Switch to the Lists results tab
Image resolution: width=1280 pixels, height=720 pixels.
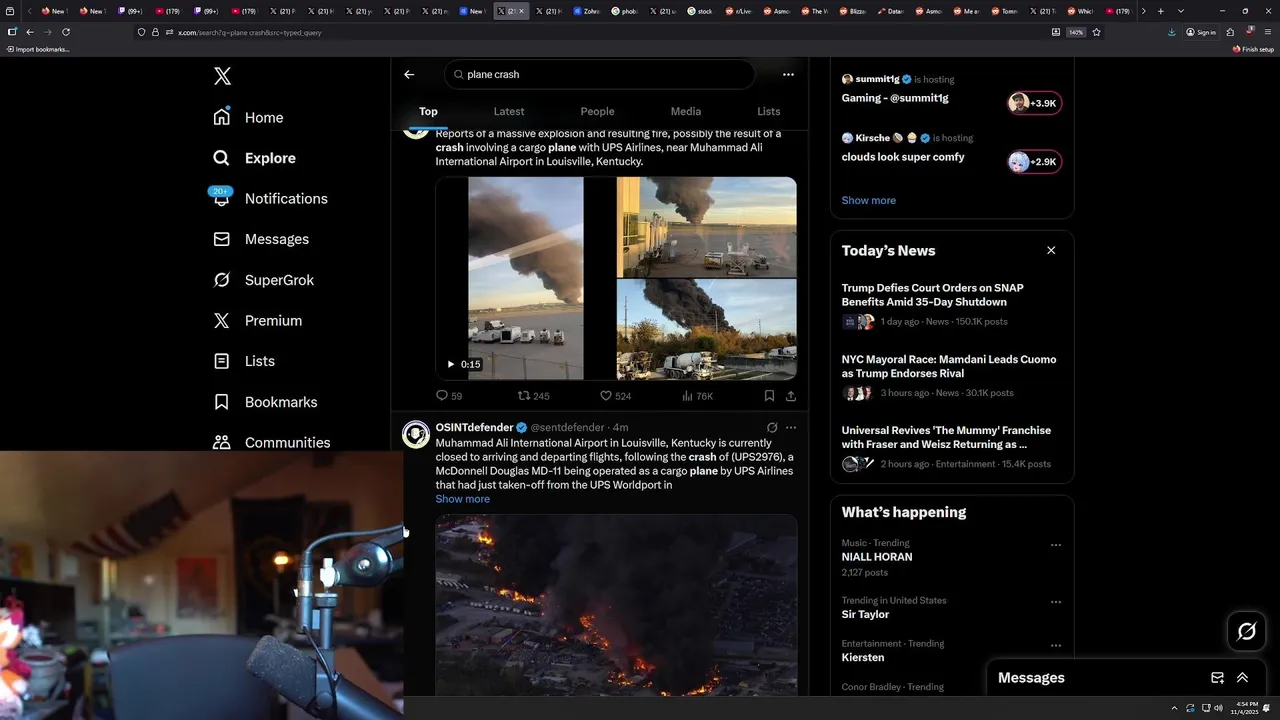pyautogui.click(x=768, y=111)
